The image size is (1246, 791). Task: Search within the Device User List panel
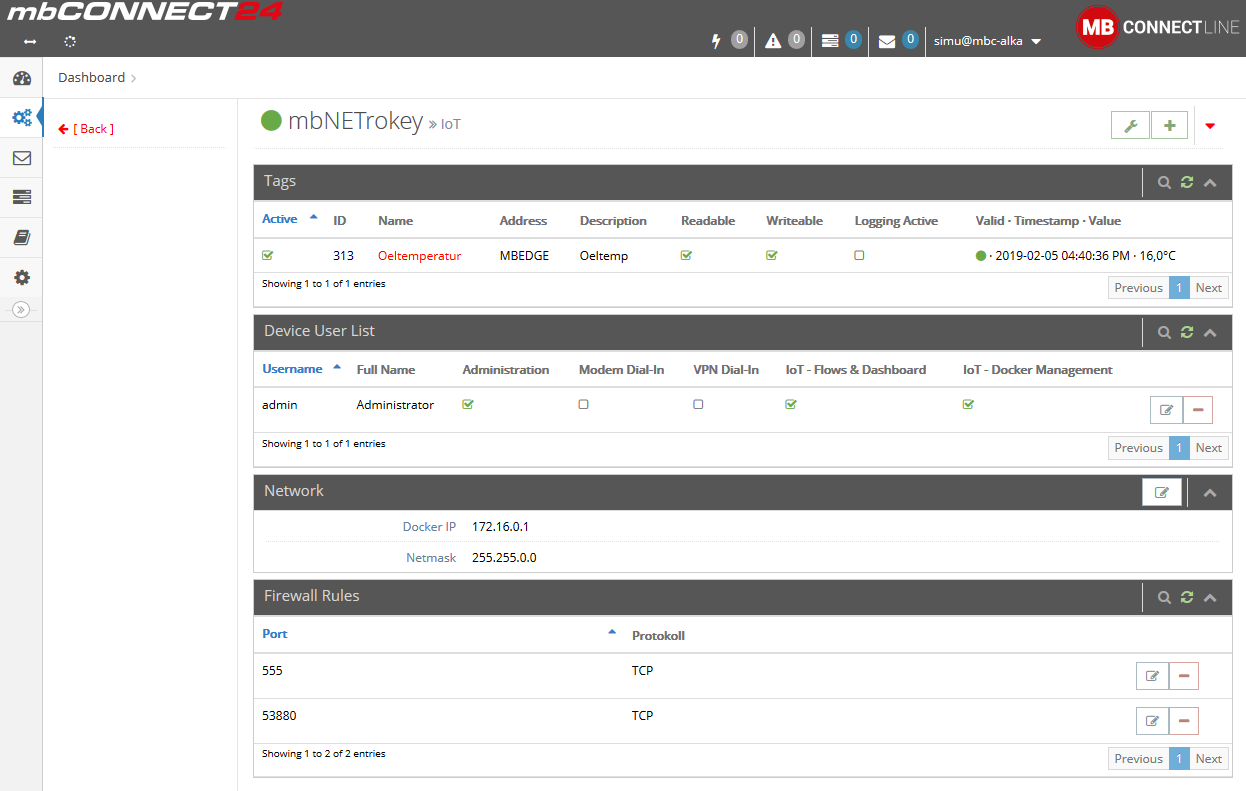[1164, 332]
